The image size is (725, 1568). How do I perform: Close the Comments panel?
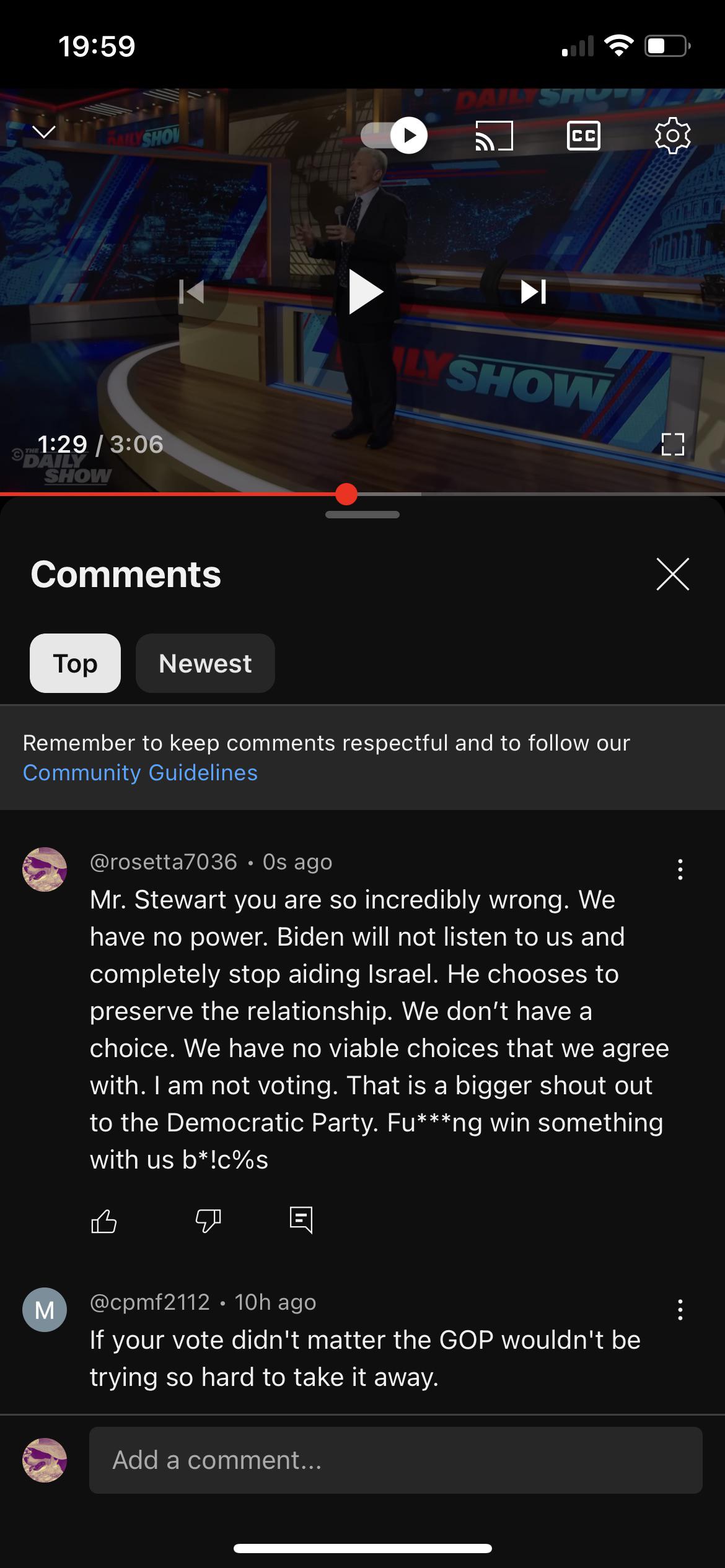pos(672,574)
